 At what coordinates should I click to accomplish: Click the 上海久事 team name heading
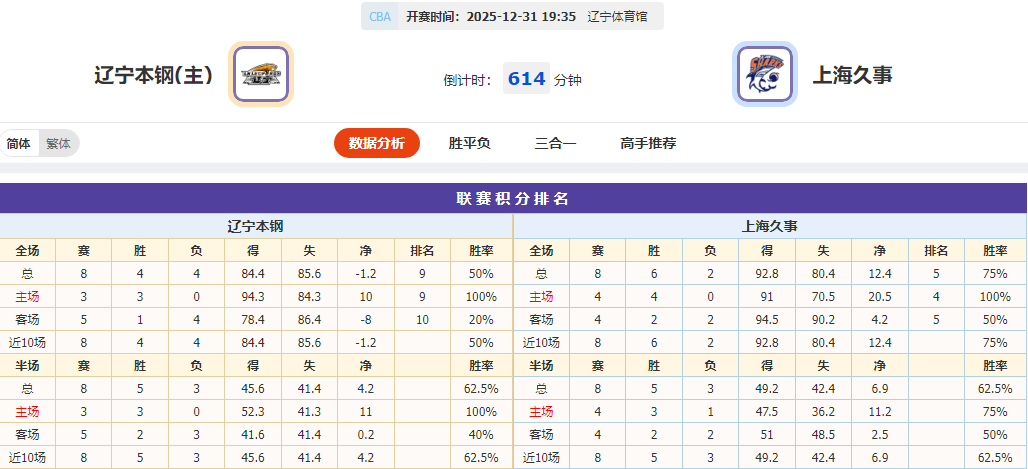(x=852, y=75)
